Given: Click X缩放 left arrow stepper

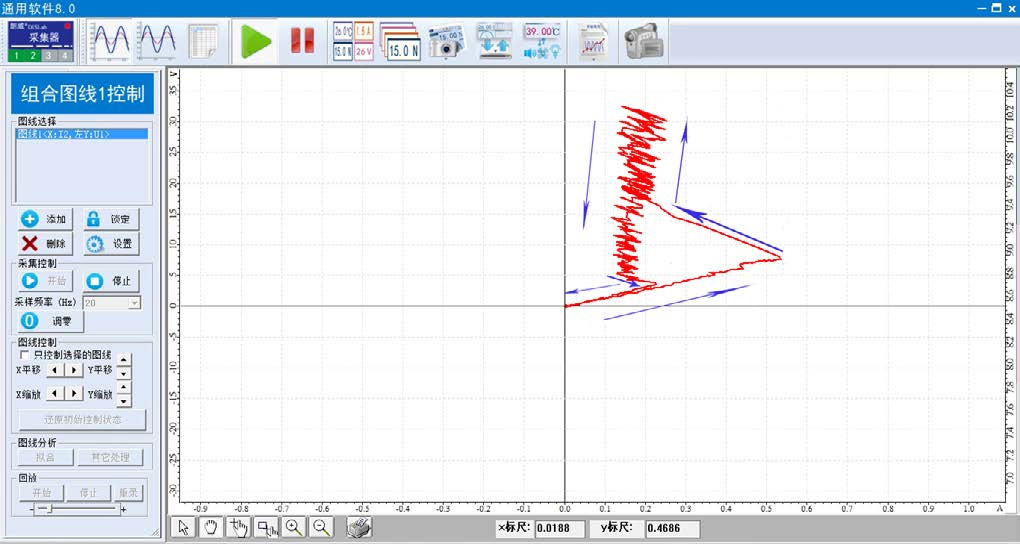Looking at the screenshot, I should coord(56,394).
